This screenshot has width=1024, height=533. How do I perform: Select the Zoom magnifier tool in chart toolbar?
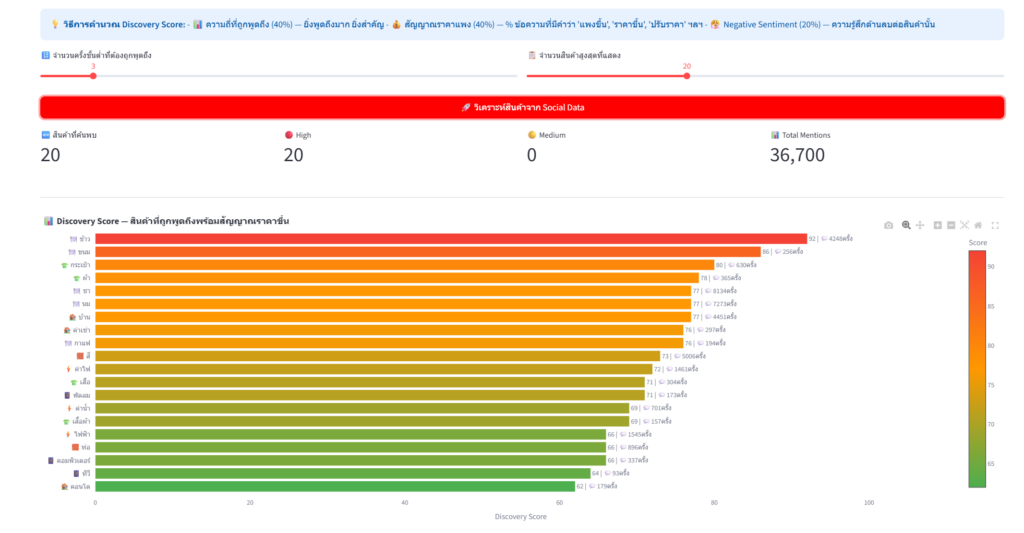(x=906, y=225)
